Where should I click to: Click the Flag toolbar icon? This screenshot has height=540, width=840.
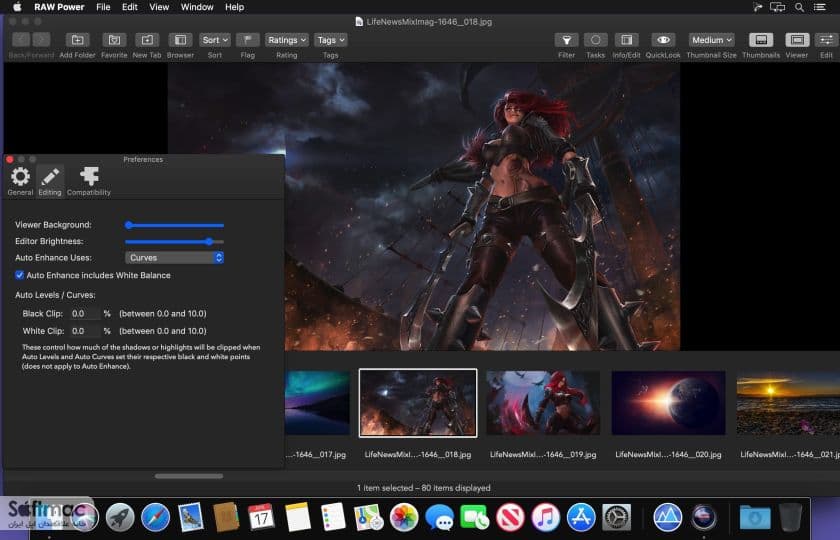(248, 40)
